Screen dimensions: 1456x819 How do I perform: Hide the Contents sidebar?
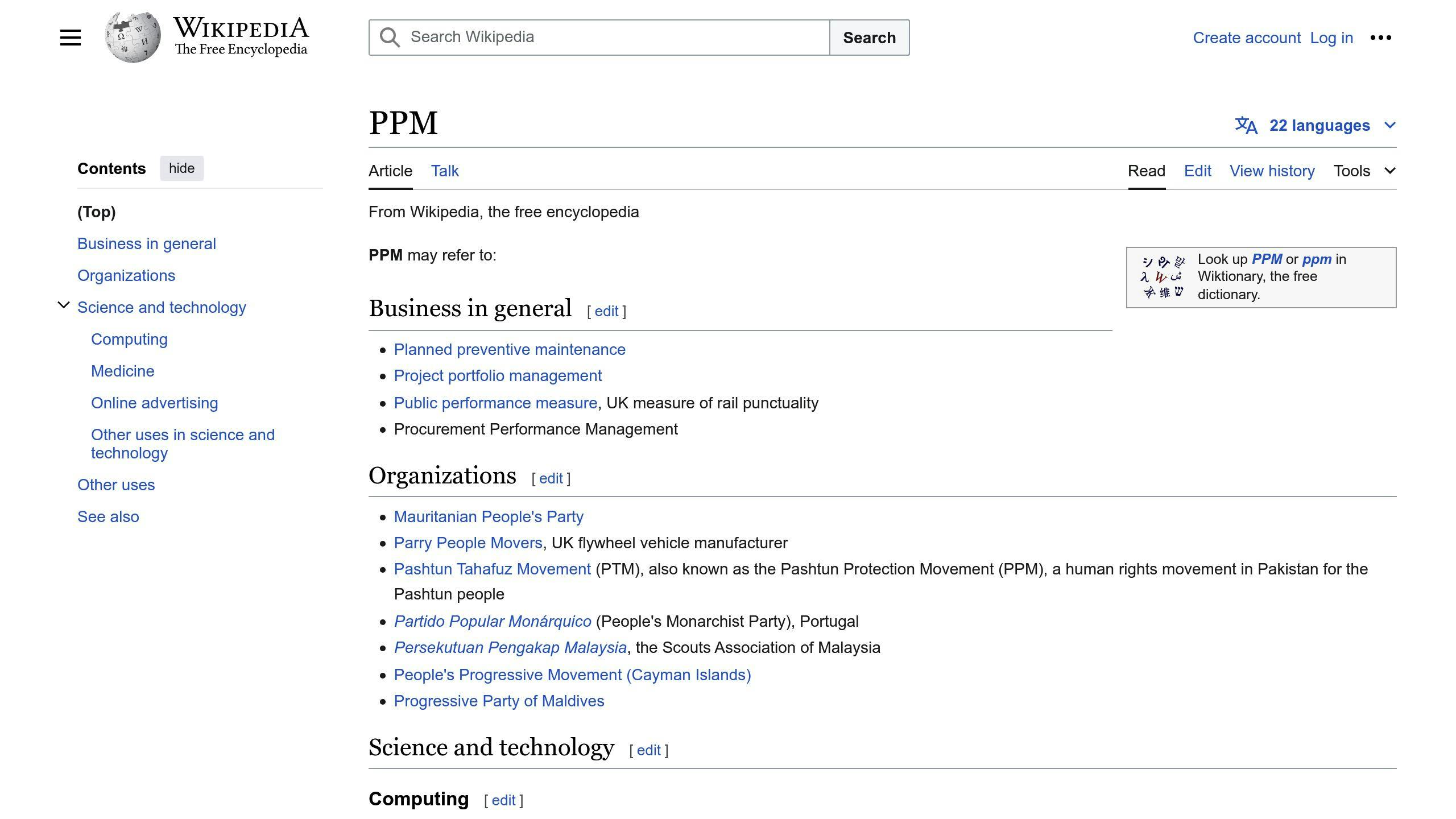pyautogui.click(x=181, y=168)
